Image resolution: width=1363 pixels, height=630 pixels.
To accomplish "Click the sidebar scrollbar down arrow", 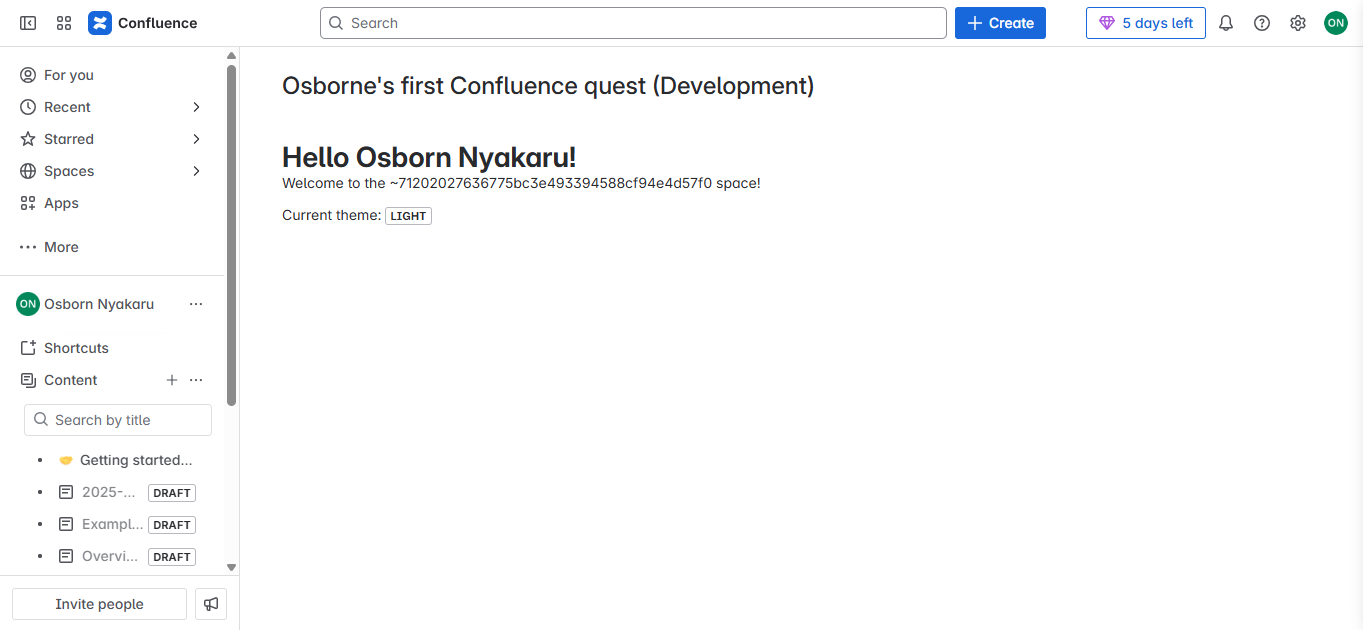I will 231,567.
